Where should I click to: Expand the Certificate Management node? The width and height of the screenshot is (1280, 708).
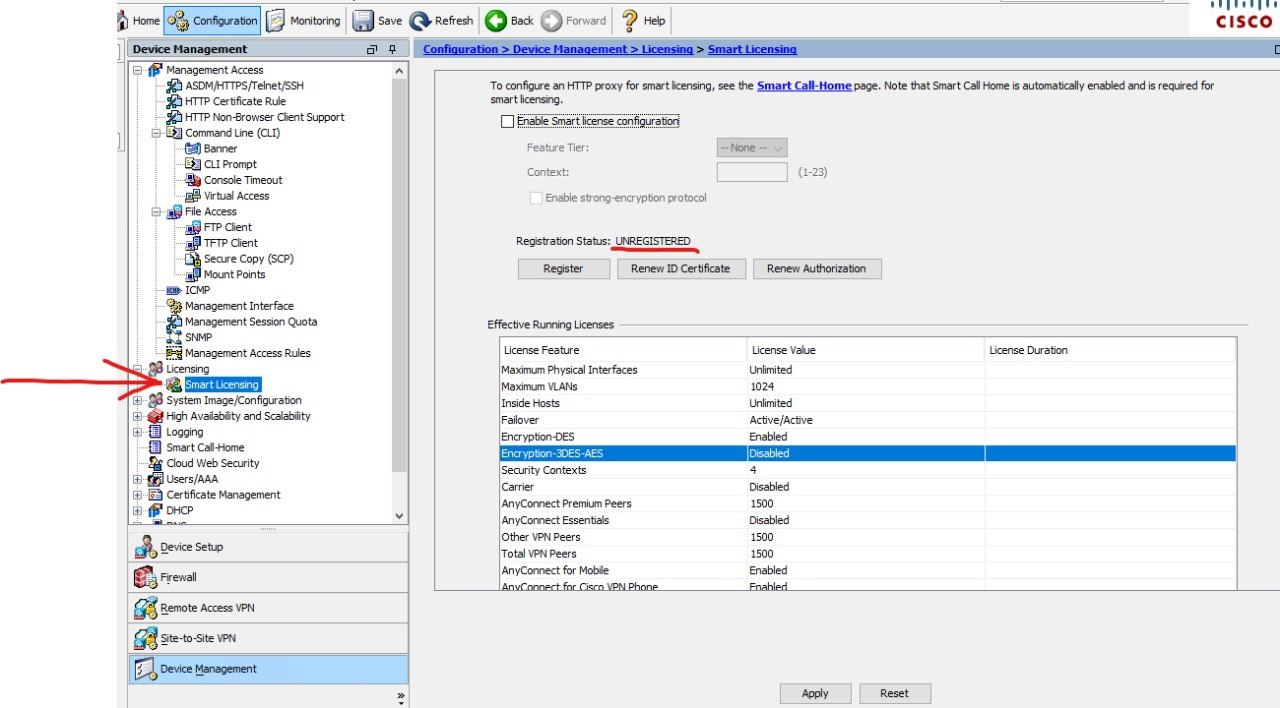click(138, 495)
